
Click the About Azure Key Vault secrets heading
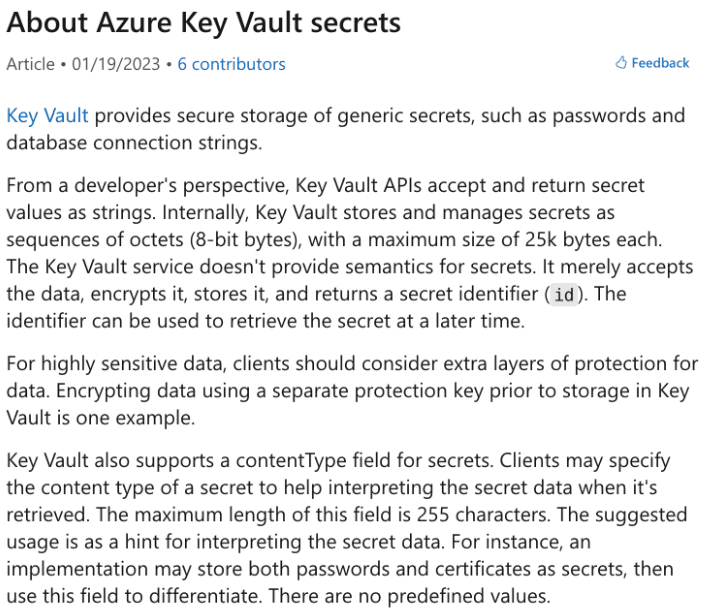[x=204, y=21]
